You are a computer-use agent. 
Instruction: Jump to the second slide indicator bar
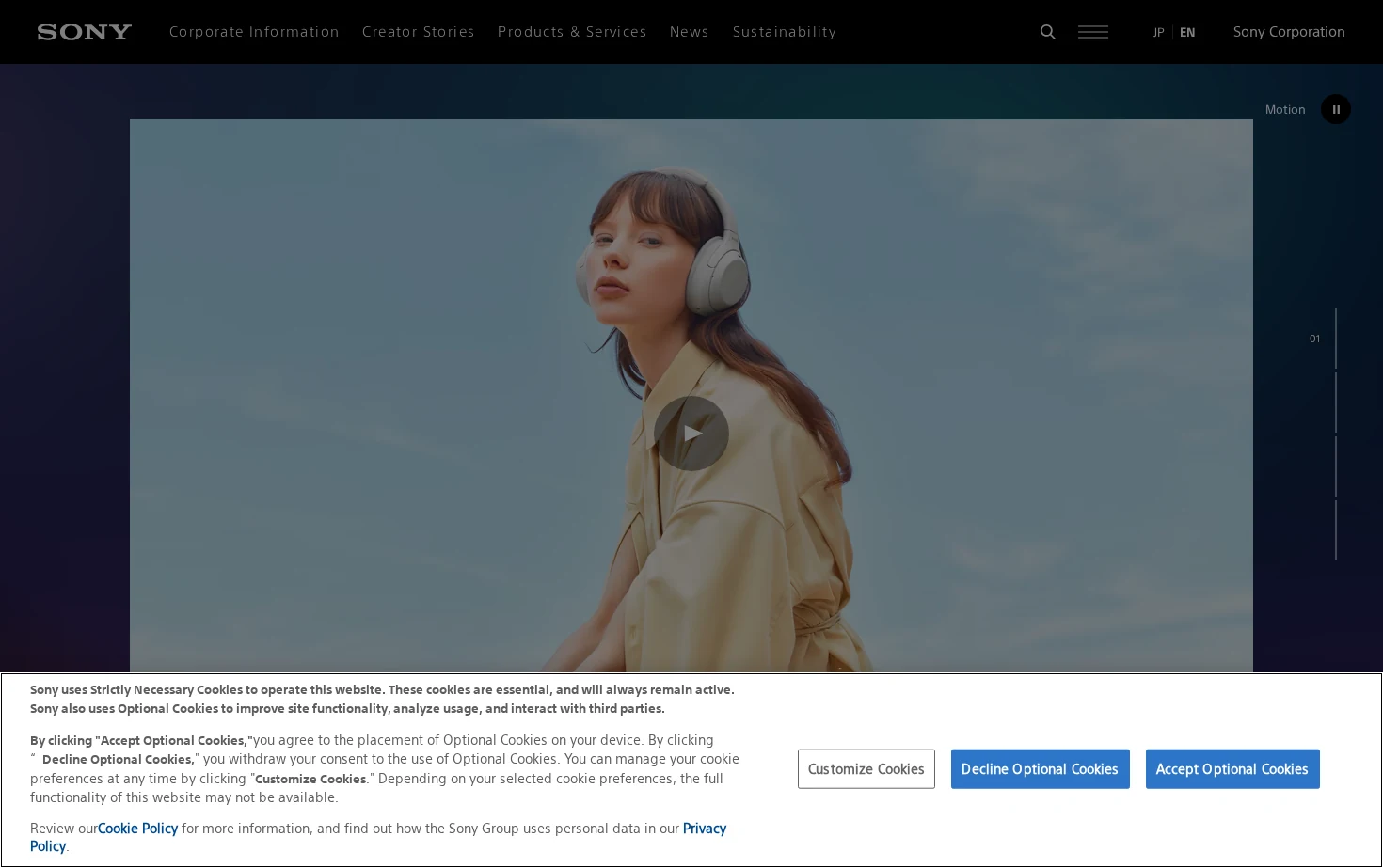point(1335,402)
